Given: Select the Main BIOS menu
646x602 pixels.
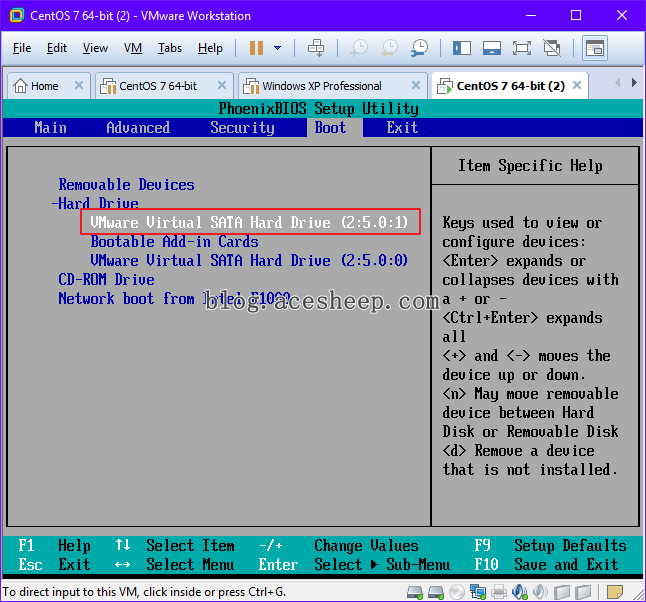Looking at the screenshot, I should point(50,127).
